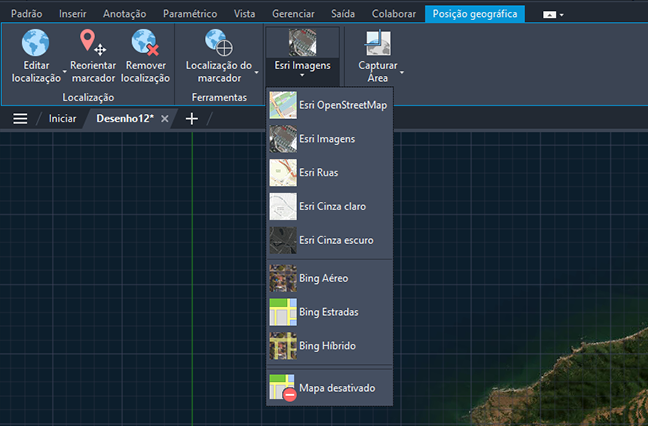Click the Esri Imagens ribbon thumbnail button

pyautogui.click(x=303, y=42)
